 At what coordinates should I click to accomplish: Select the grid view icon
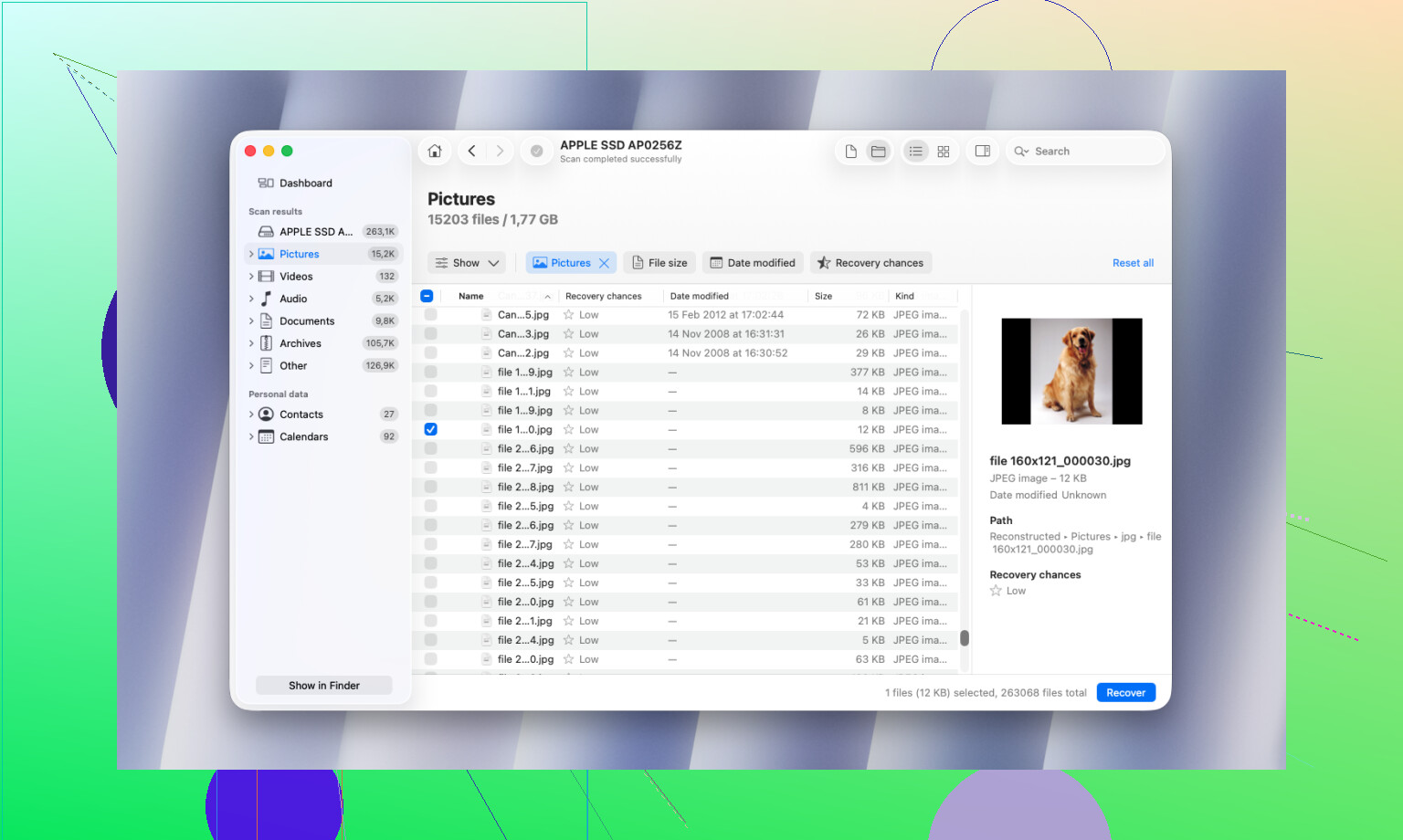[x=944, y=152]
